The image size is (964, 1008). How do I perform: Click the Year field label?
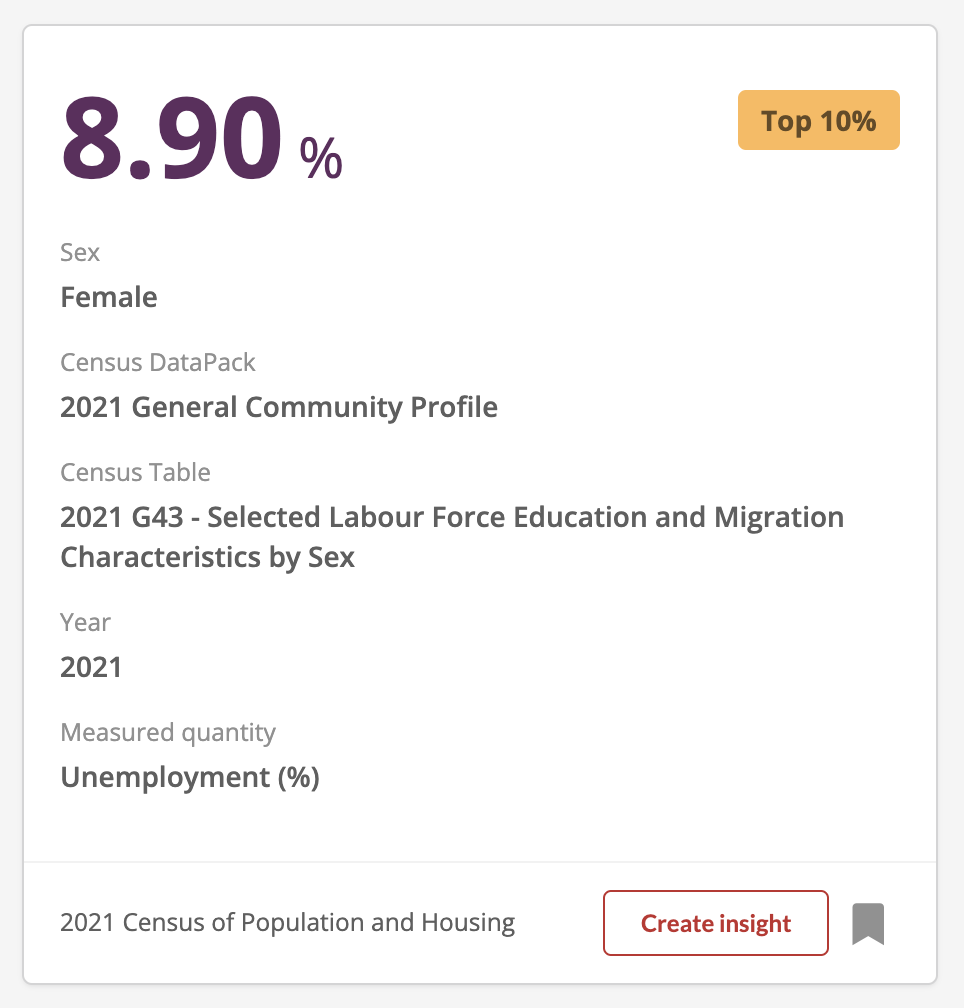pyautogui.click(x=85, y=622)
